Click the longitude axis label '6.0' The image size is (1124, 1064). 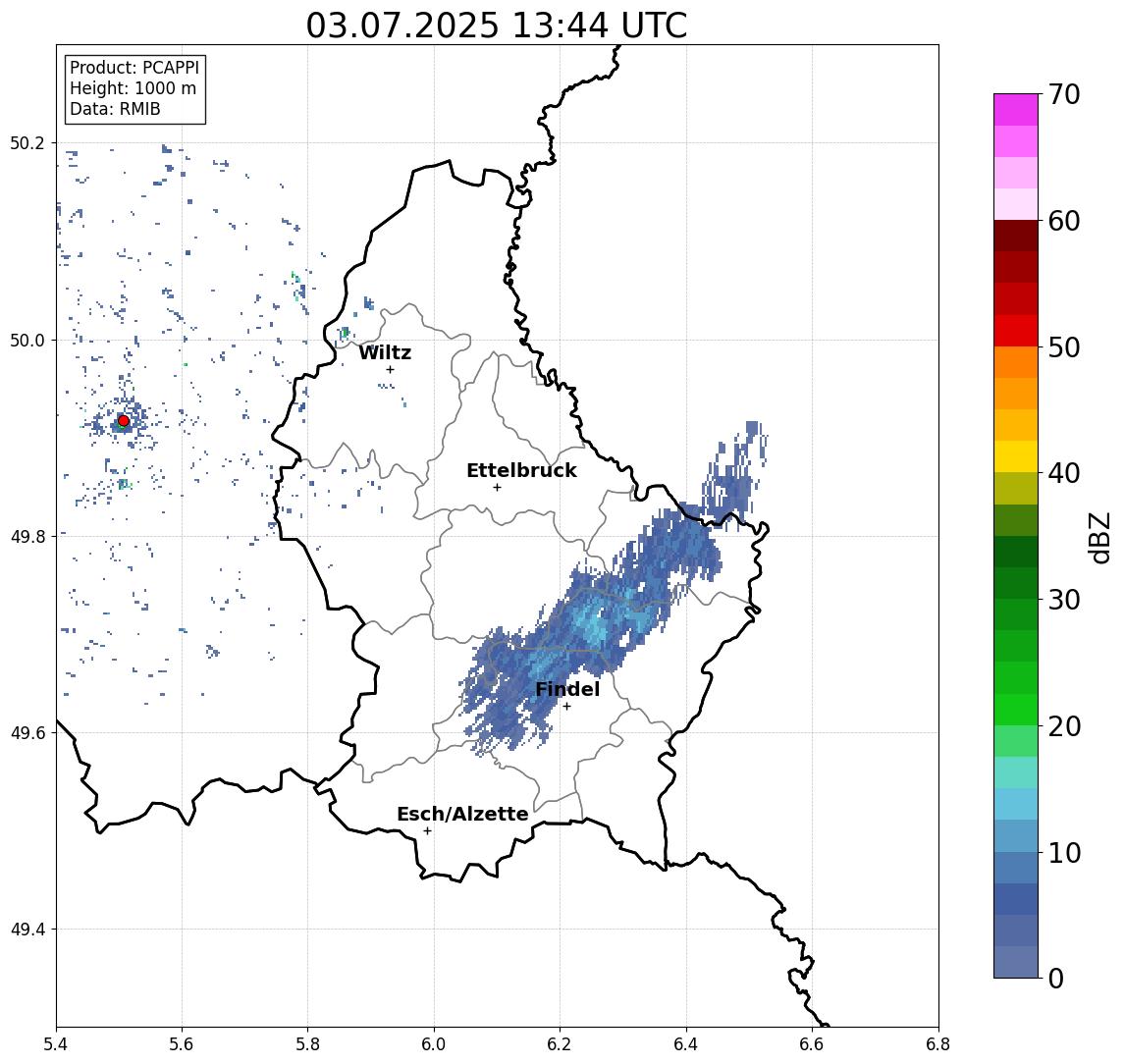(x=434, y=1044)
